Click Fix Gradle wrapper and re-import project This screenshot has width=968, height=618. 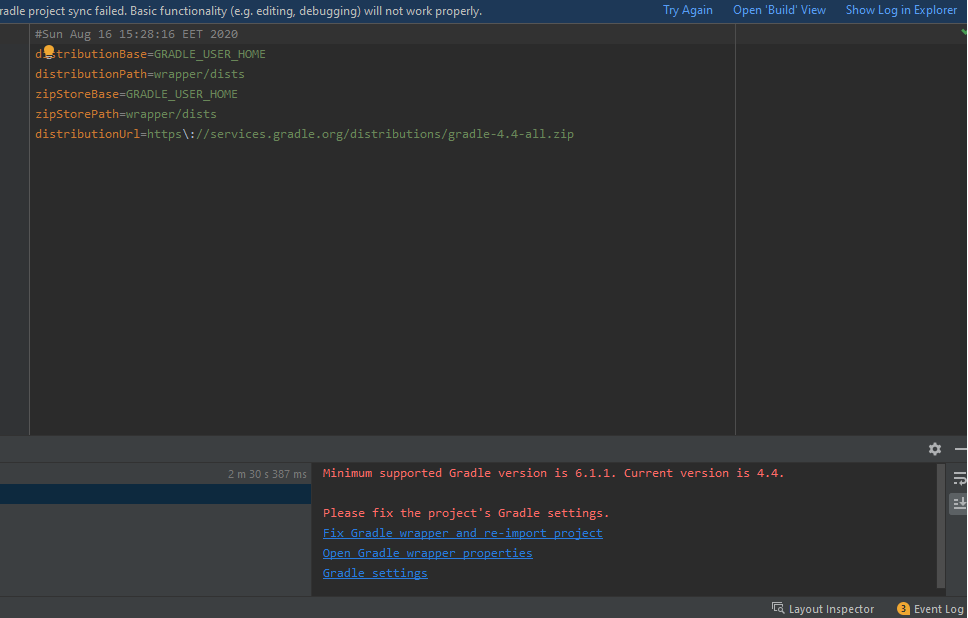462,533
